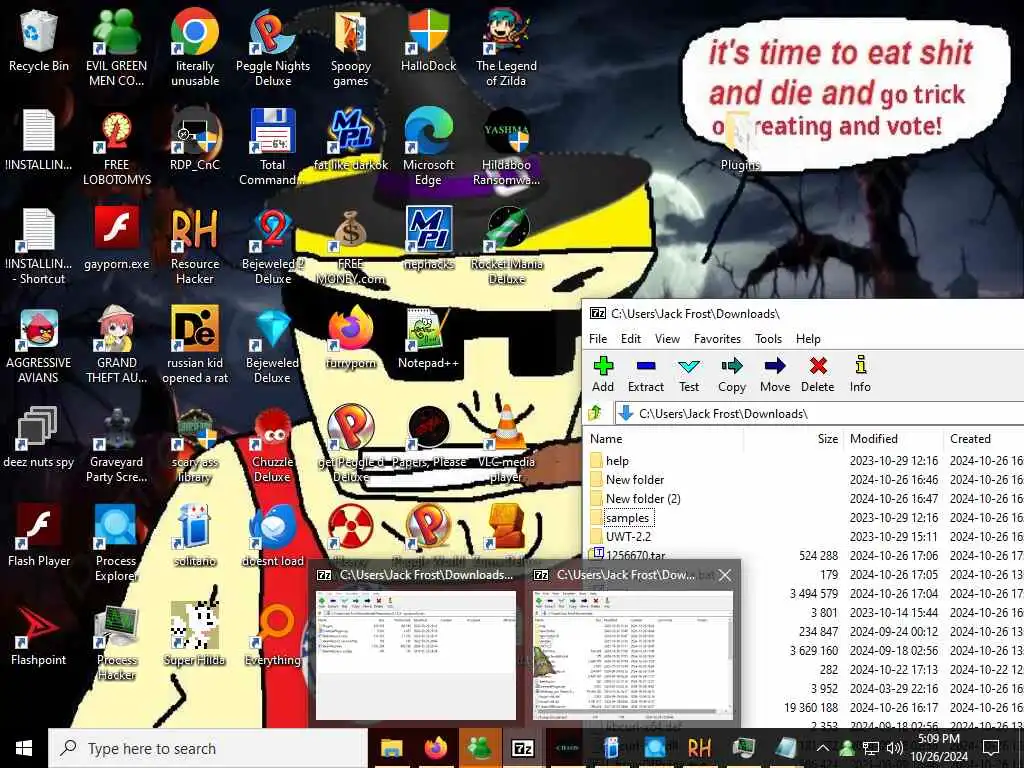Click the Info toolbar icon

click(860, 374)
